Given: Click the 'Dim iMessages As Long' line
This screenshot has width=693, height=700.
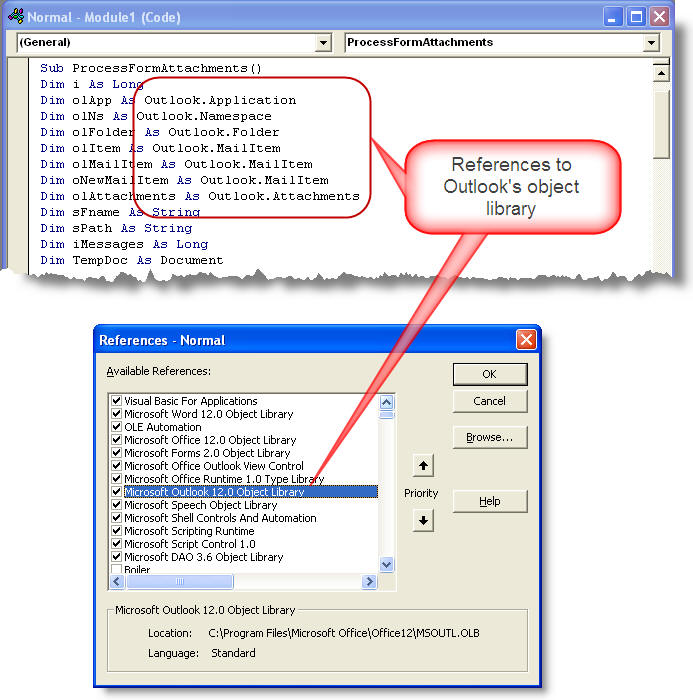Looking at the screenshot, I should 124,244.
